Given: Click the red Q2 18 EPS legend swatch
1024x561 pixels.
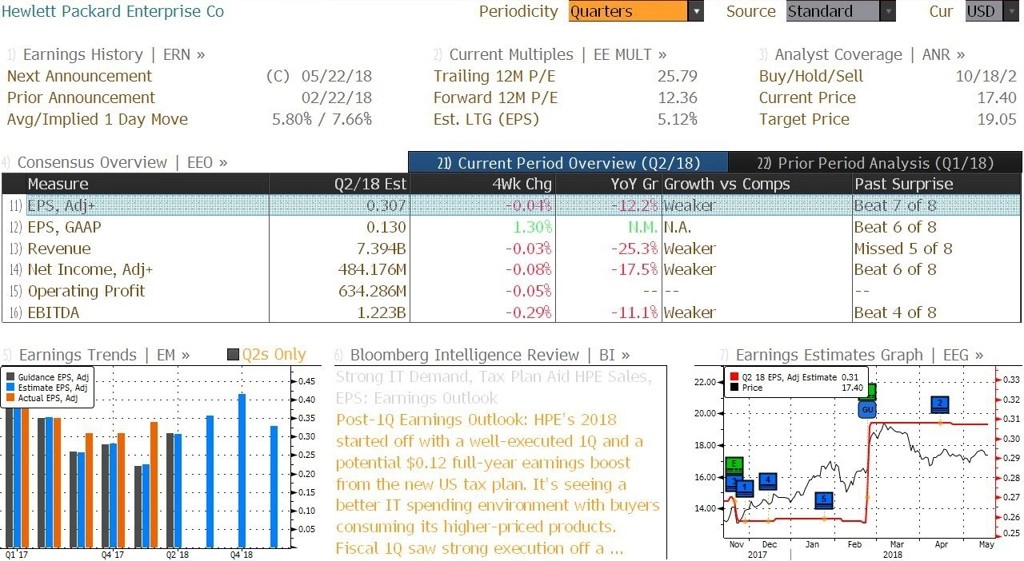Looking at the screenshot, I should tap(734, 377).
